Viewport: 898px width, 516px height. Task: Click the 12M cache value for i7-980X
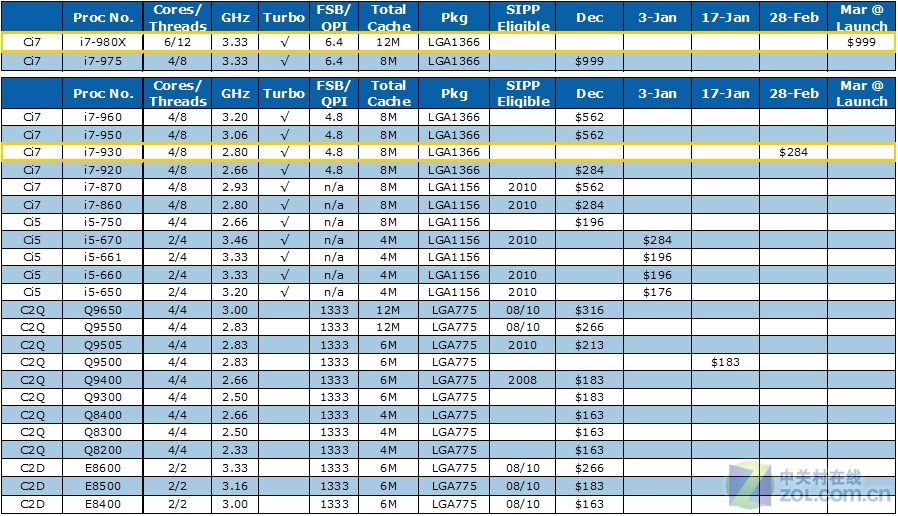point(388,42)
